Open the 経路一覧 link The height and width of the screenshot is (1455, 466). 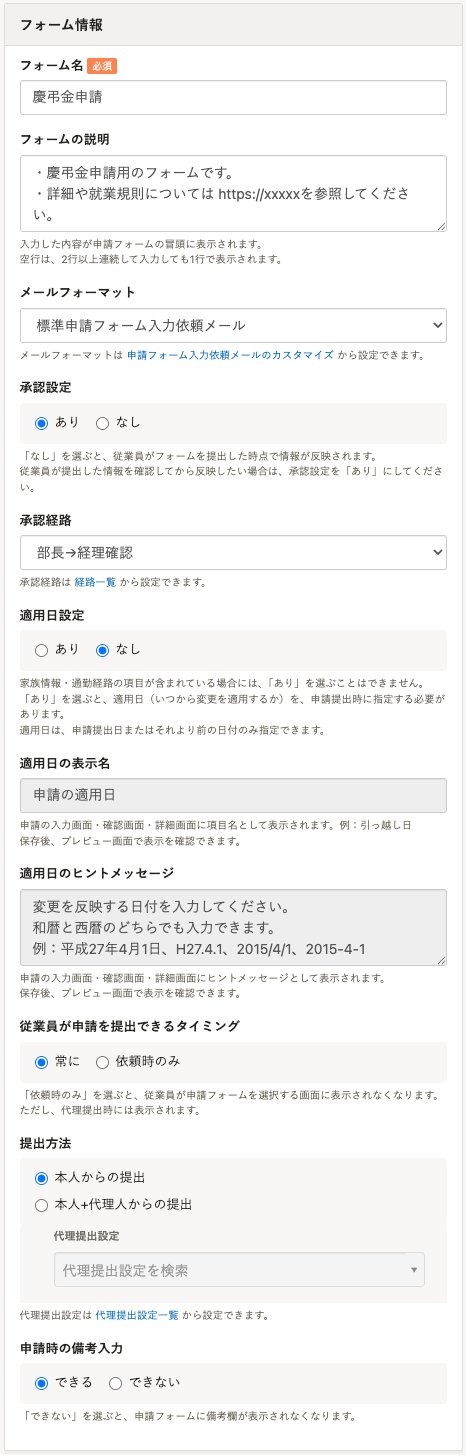point(95,582)
